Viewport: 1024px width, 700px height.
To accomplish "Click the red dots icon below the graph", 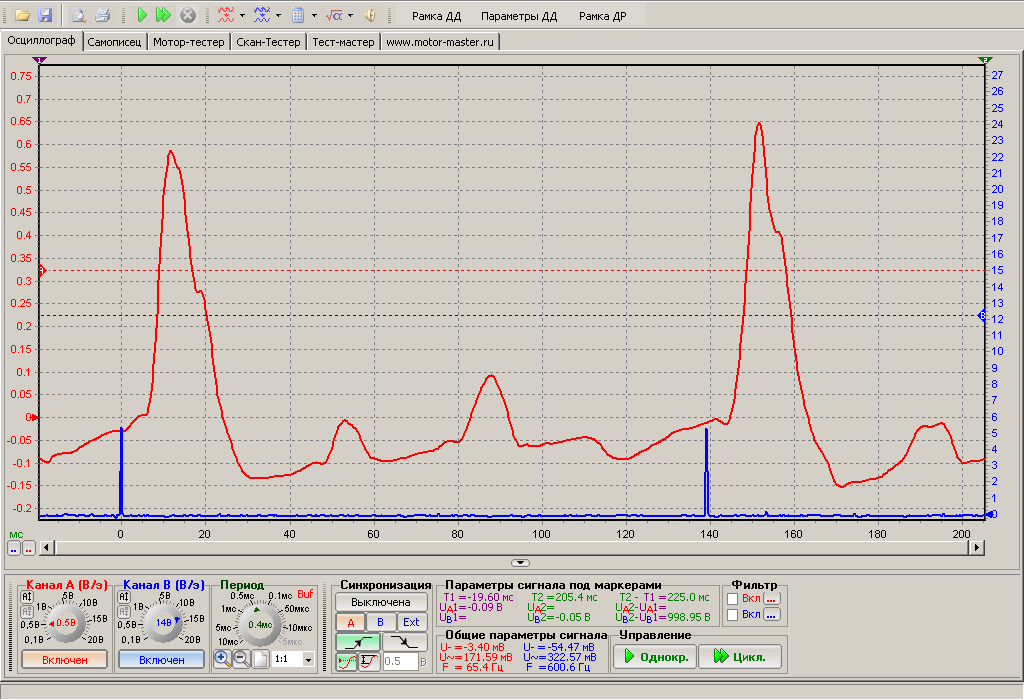I will tap(29, 549).
